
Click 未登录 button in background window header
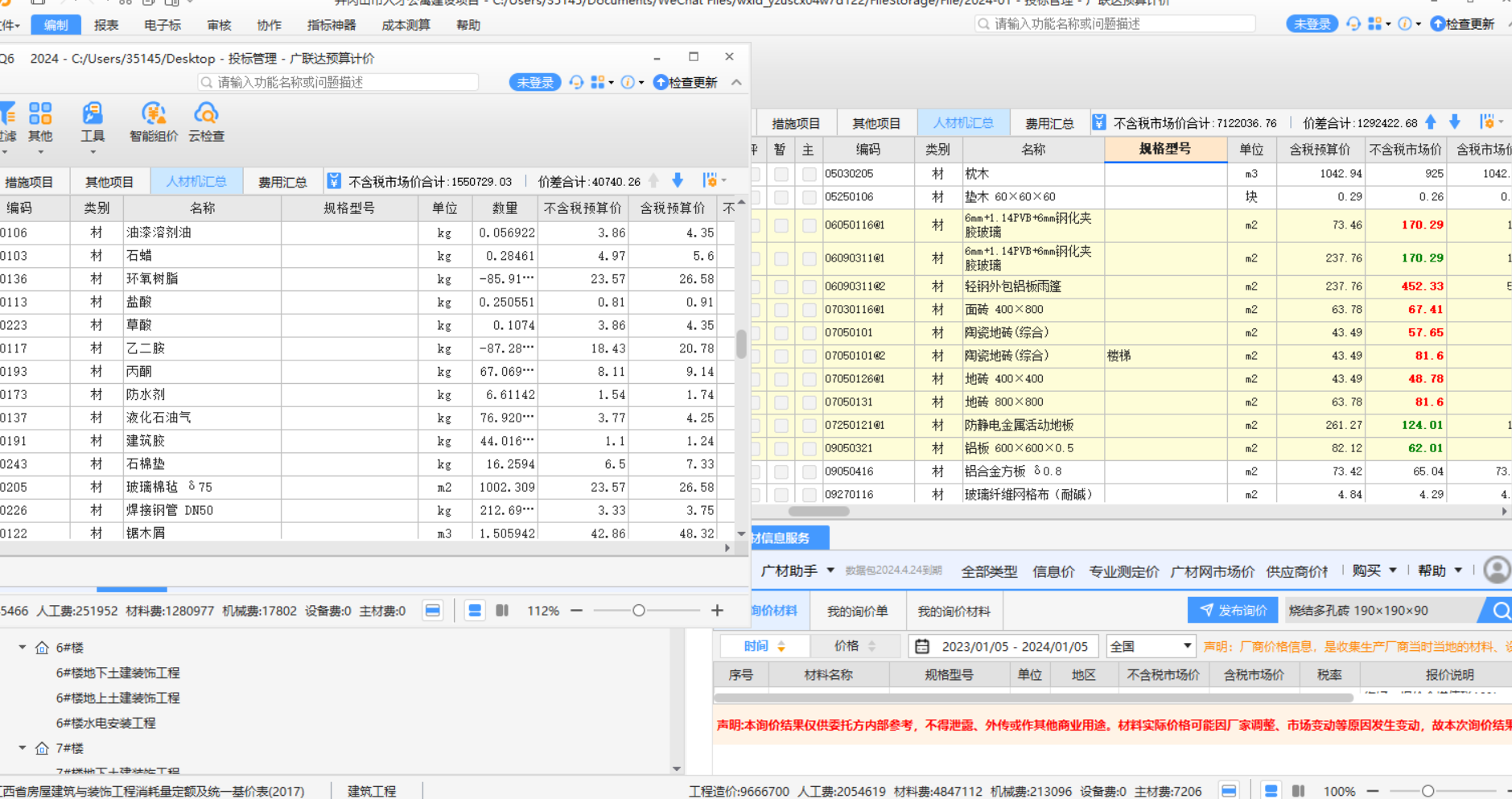(1312, 24)
